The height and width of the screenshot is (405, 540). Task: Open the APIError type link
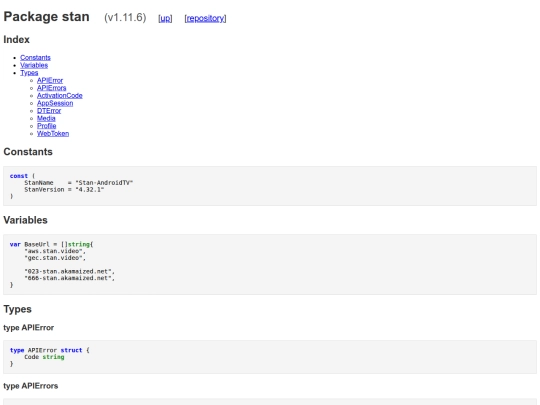pyautogui.click(x=50, y=80)
